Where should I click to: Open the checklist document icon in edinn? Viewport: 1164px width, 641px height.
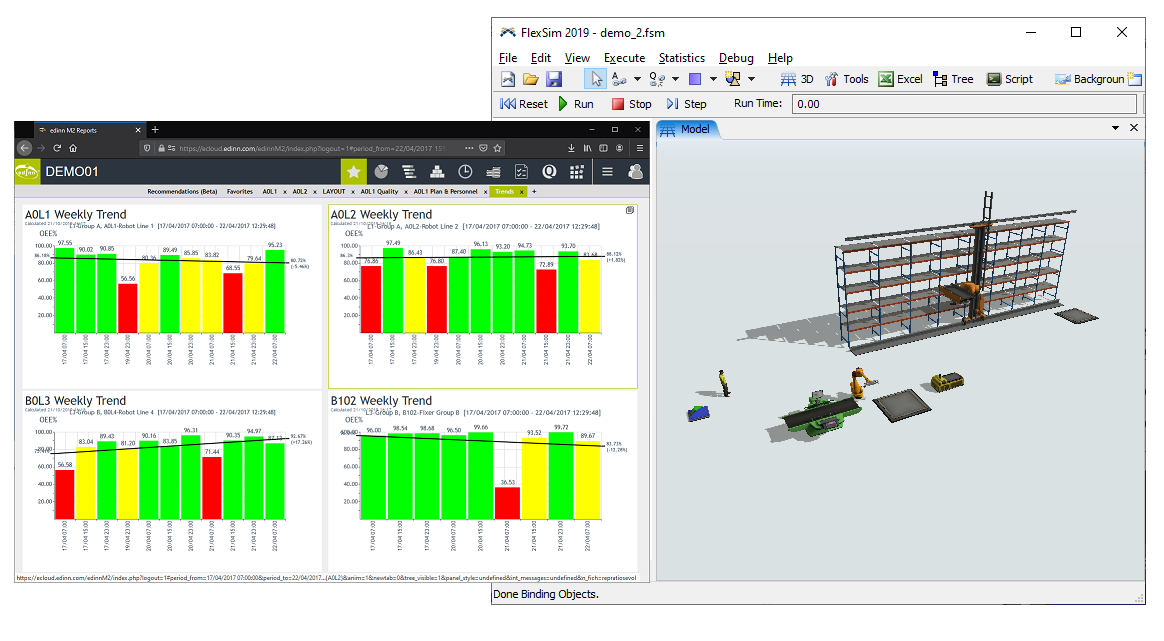tap(521, 172)
